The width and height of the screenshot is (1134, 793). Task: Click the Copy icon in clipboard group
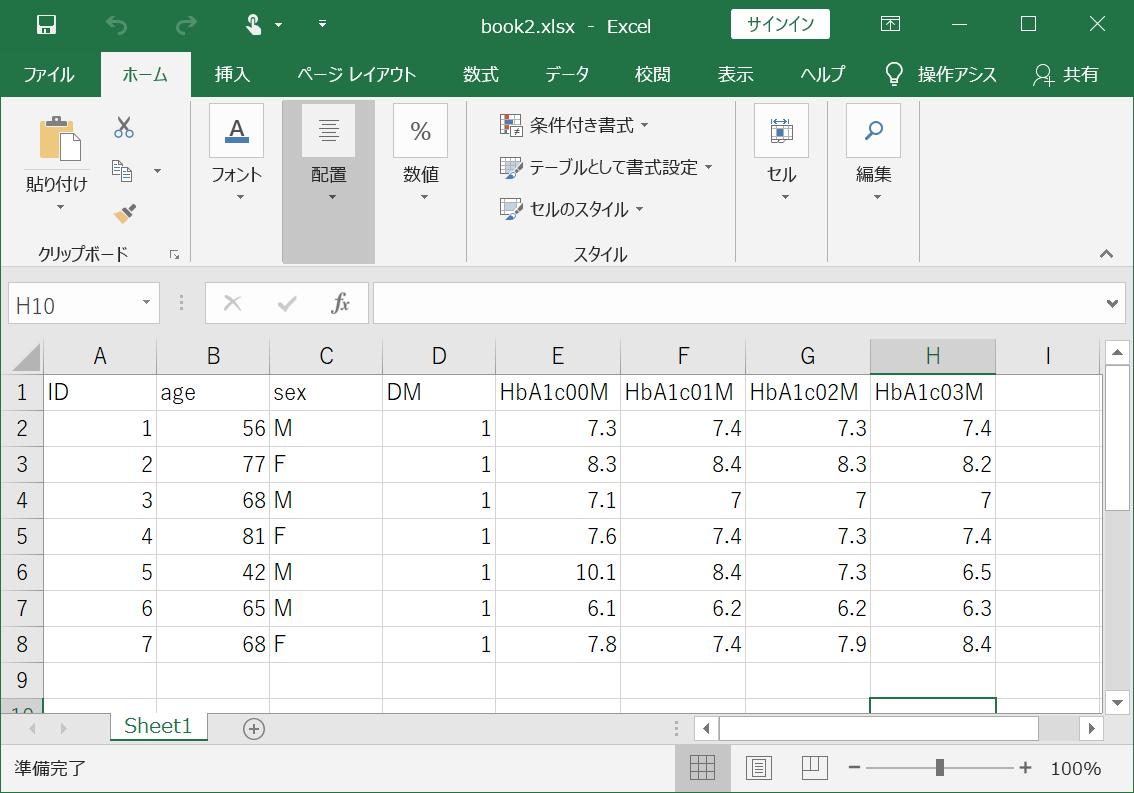click(123, 171)
